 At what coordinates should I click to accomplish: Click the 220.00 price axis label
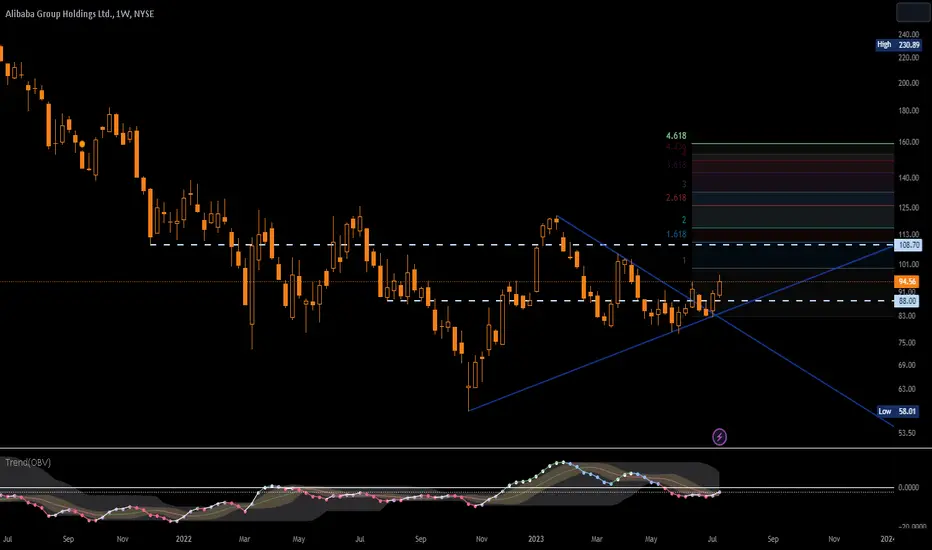tap(908, 58)
